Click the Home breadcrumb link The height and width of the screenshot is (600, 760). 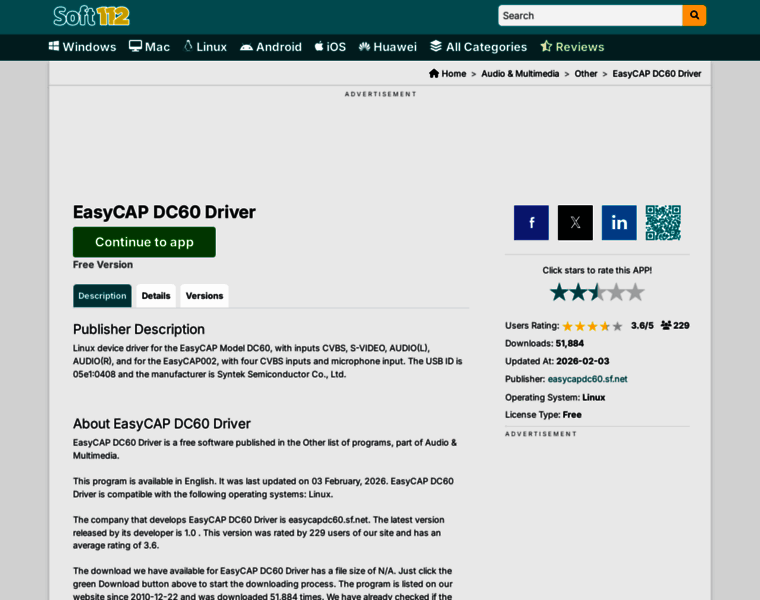[447, 74]
